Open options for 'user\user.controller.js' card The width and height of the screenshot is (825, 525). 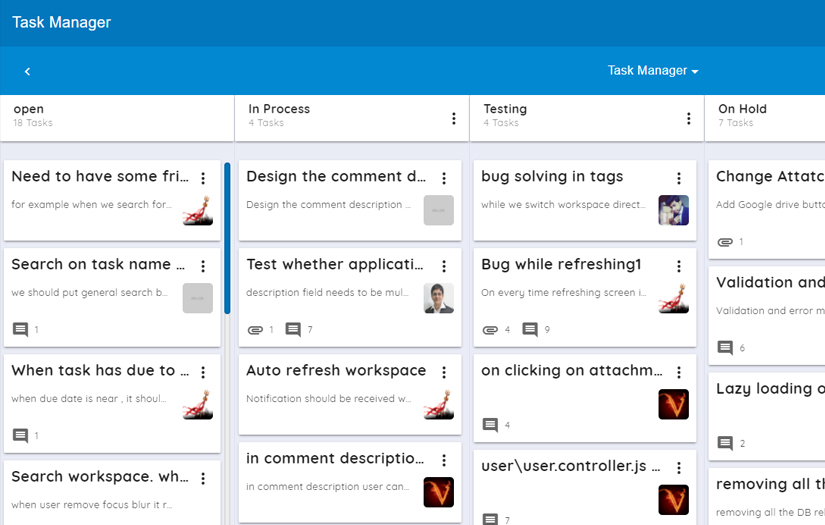coord(679,468)
